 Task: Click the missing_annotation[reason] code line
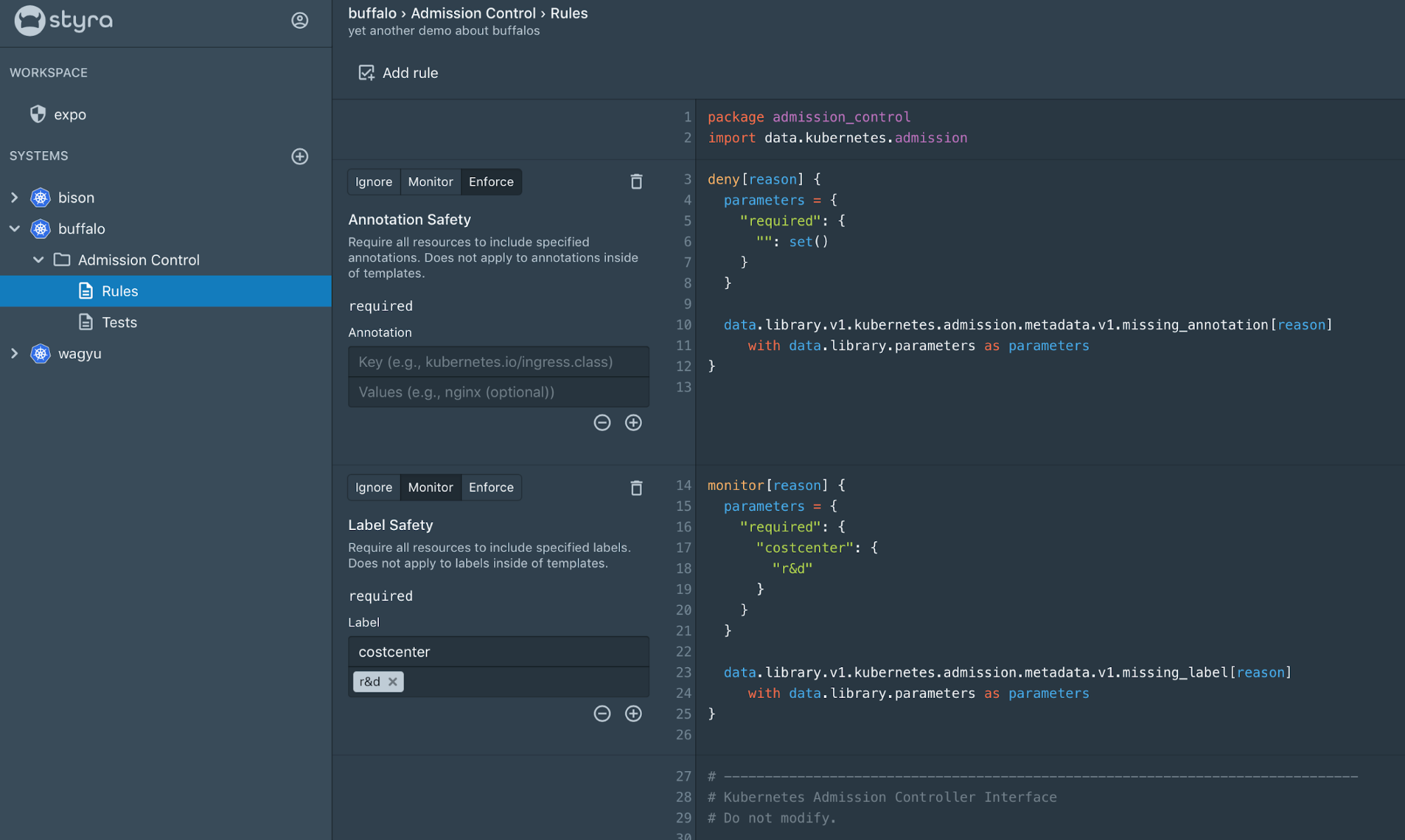(1028, 325)
